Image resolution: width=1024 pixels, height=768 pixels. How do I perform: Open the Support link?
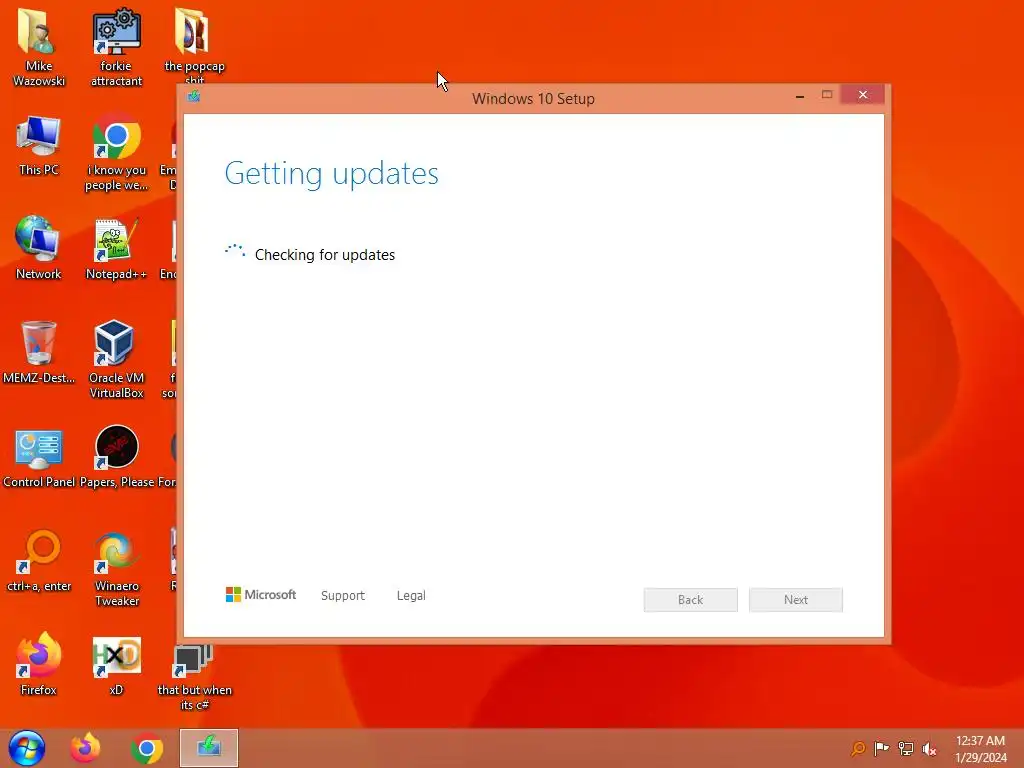coord(343,596)
